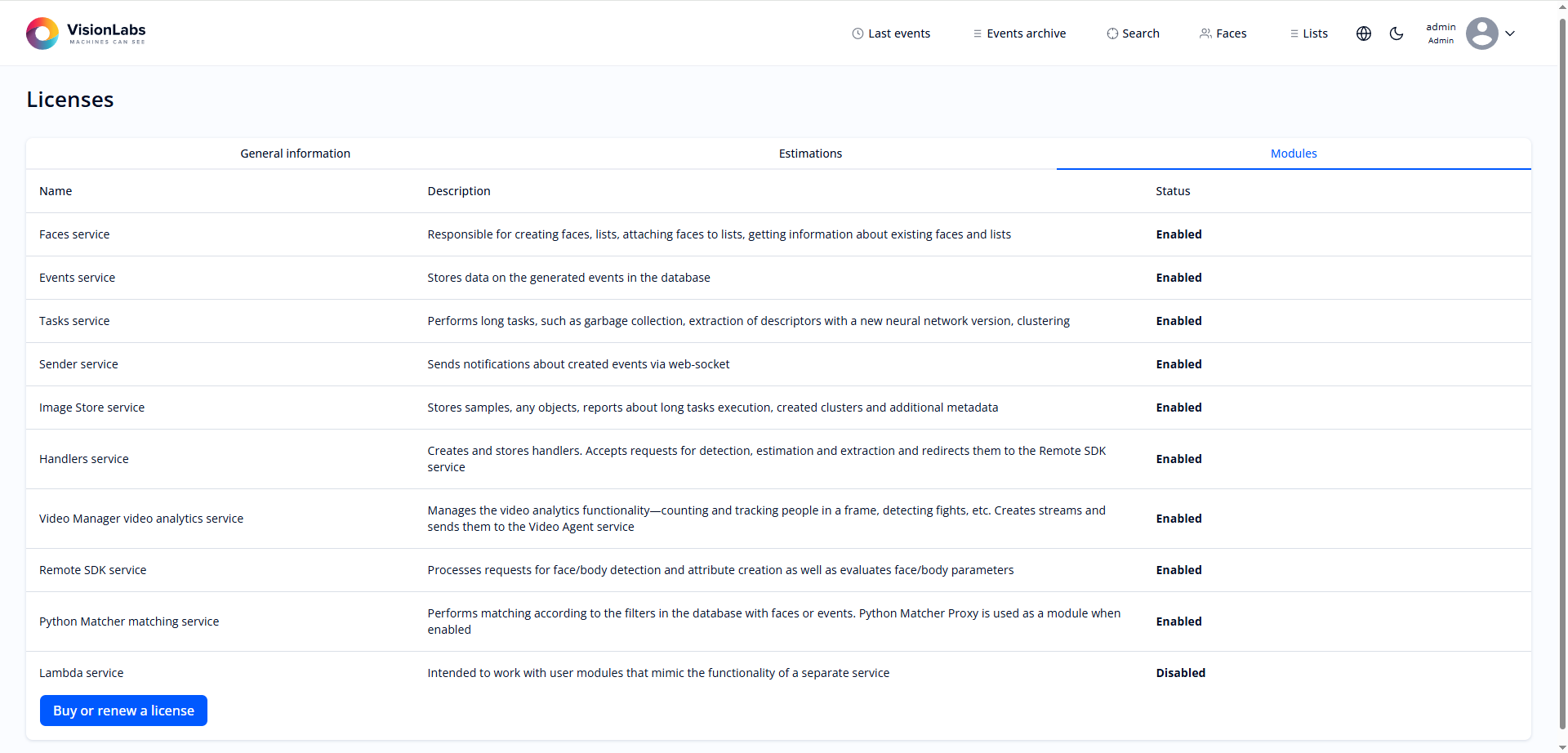Open the Estimations tab

click(810, 154)
